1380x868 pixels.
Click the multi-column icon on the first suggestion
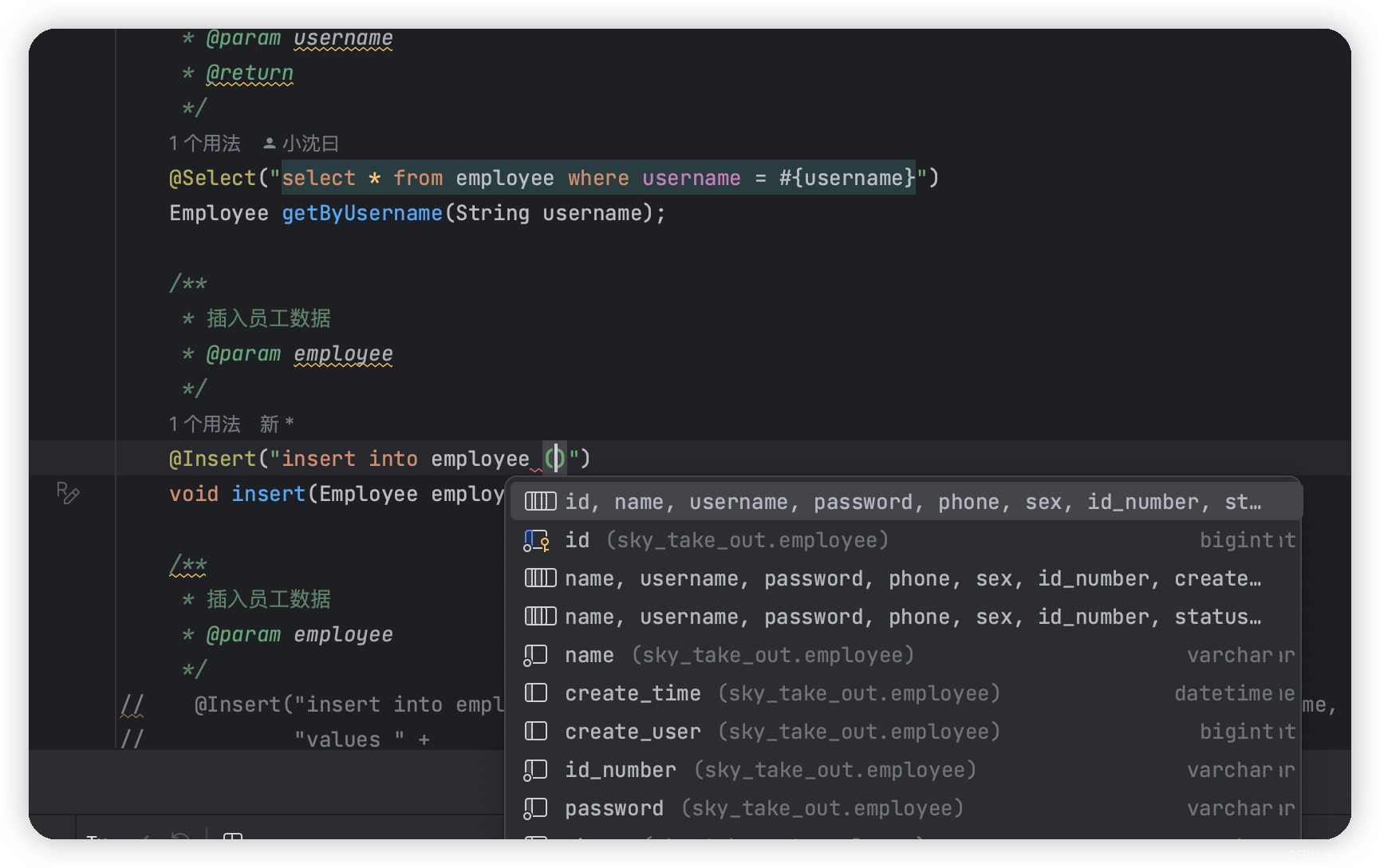(540, 501)
